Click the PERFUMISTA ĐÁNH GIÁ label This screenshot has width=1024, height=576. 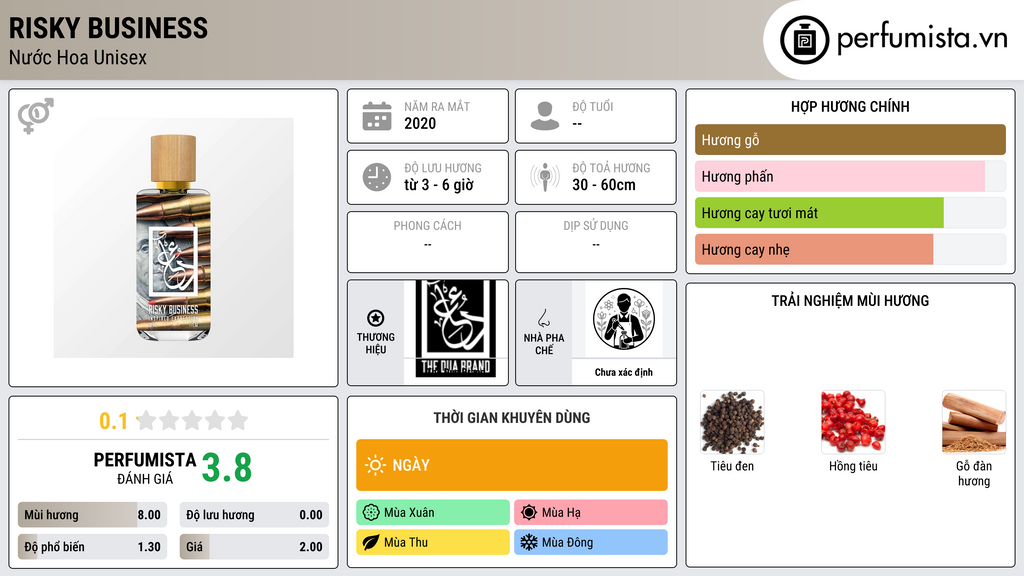pos(145,468)
